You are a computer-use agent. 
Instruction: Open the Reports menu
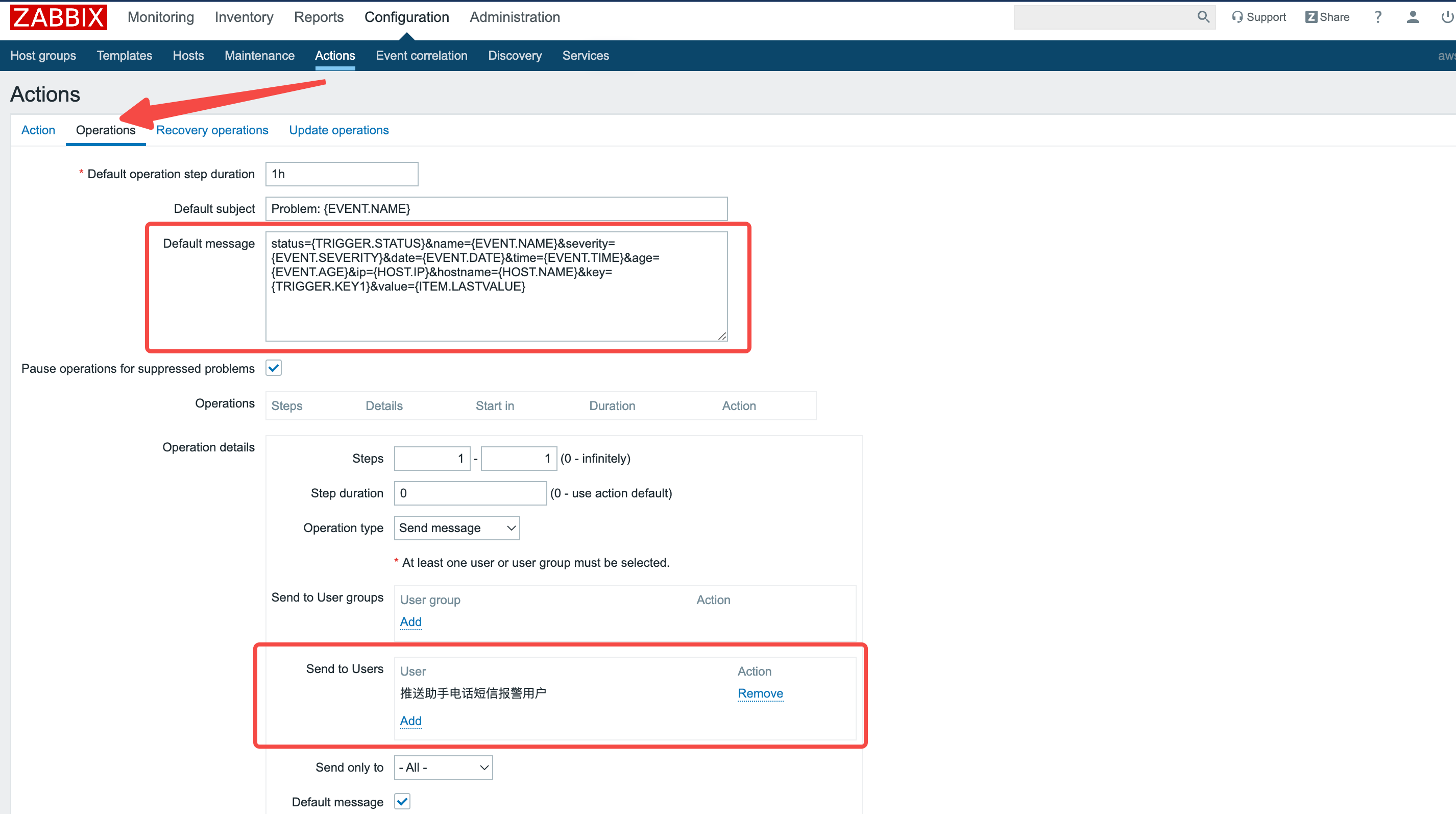click(319, 17)
